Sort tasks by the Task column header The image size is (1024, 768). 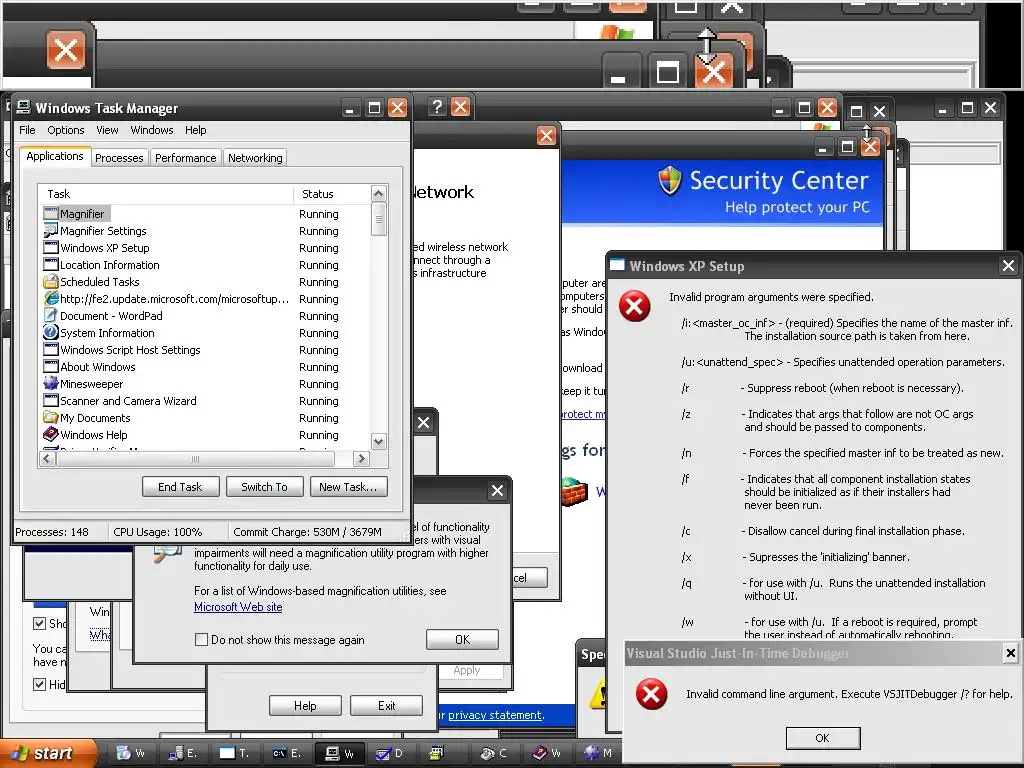click(x=167, y=194)
